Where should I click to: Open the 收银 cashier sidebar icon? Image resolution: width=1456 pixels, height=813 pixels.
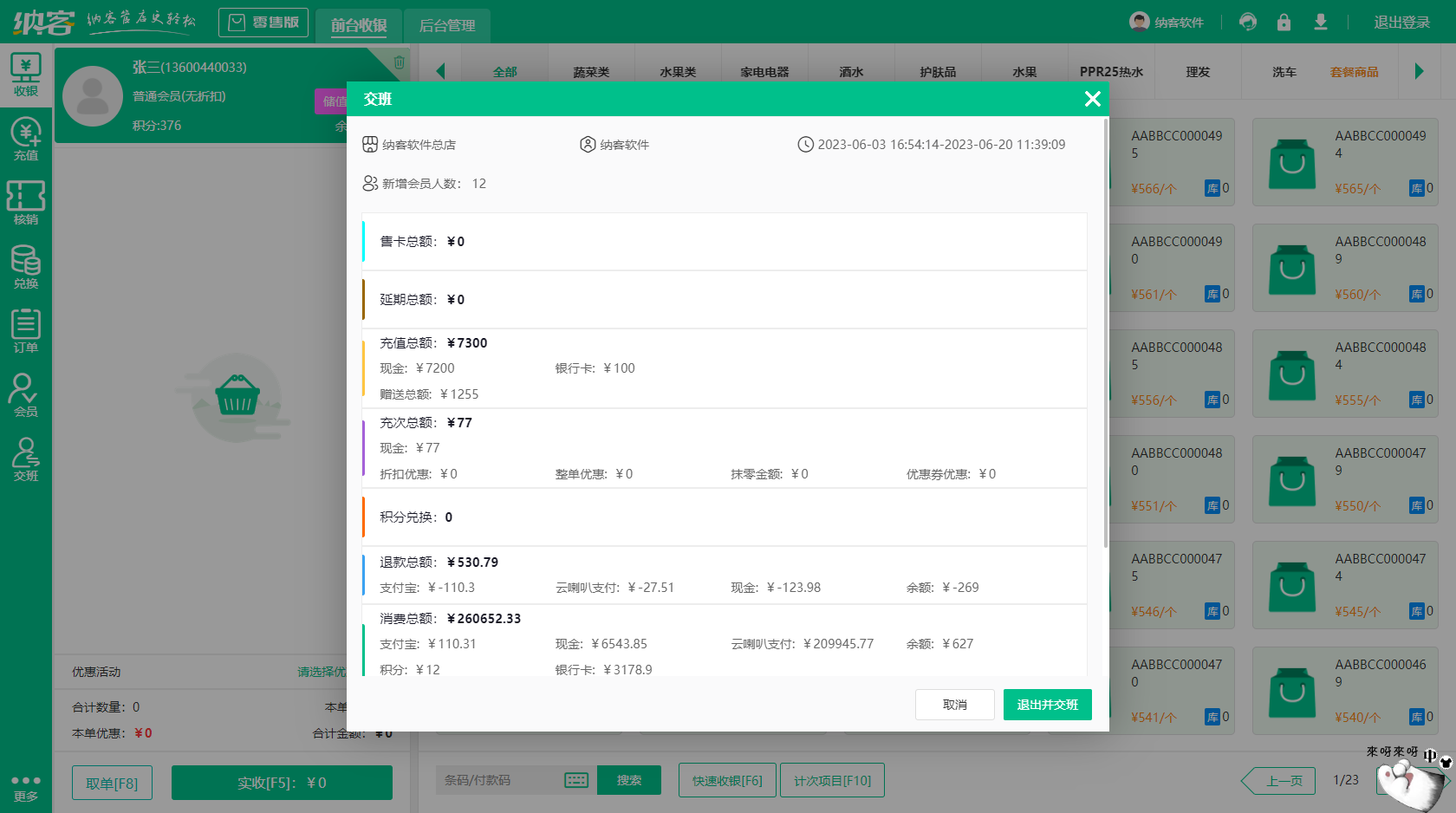pyautogui.click(x=26, y=75)
